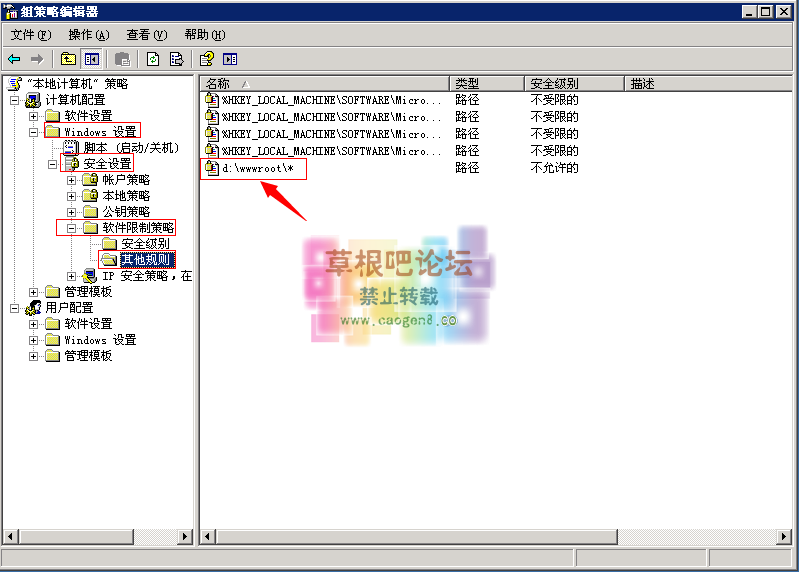Open the 操作(A) menu

click(x=88, y=35)
